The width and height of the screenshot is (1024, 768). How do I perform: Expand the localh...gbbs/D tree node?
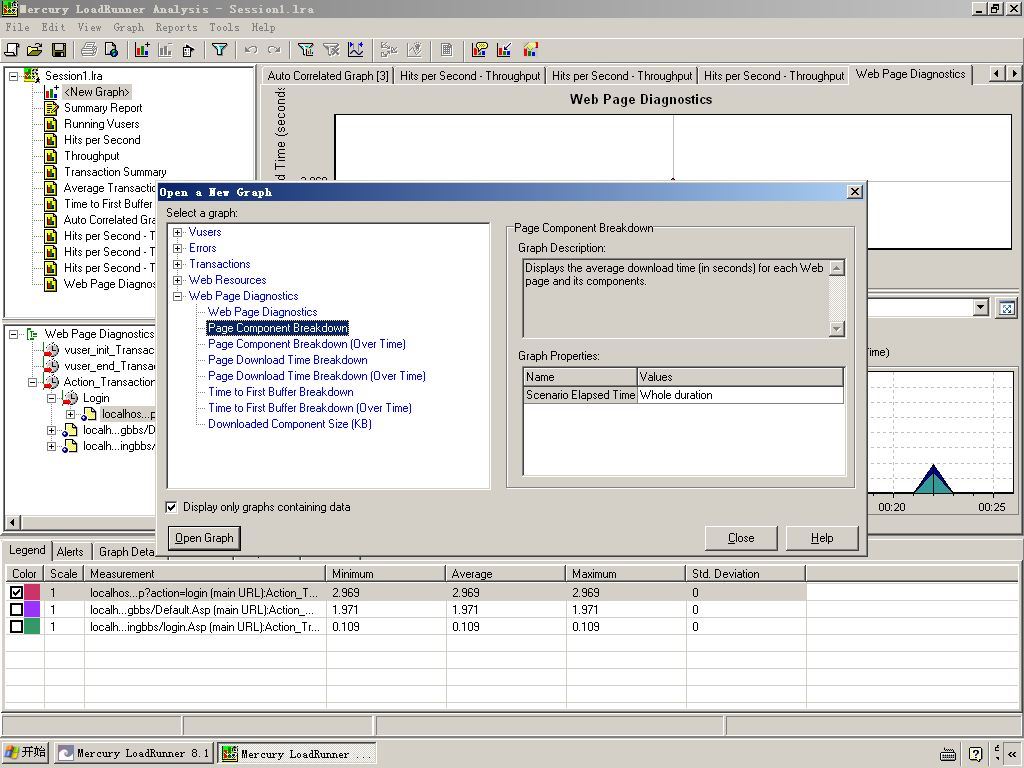[x=51, y=430]
